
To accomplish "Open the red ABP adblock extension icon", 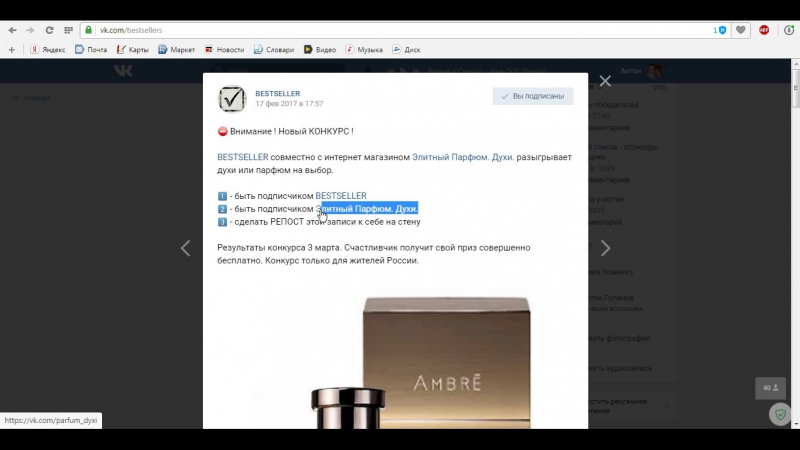I will [x=764, y=30].
